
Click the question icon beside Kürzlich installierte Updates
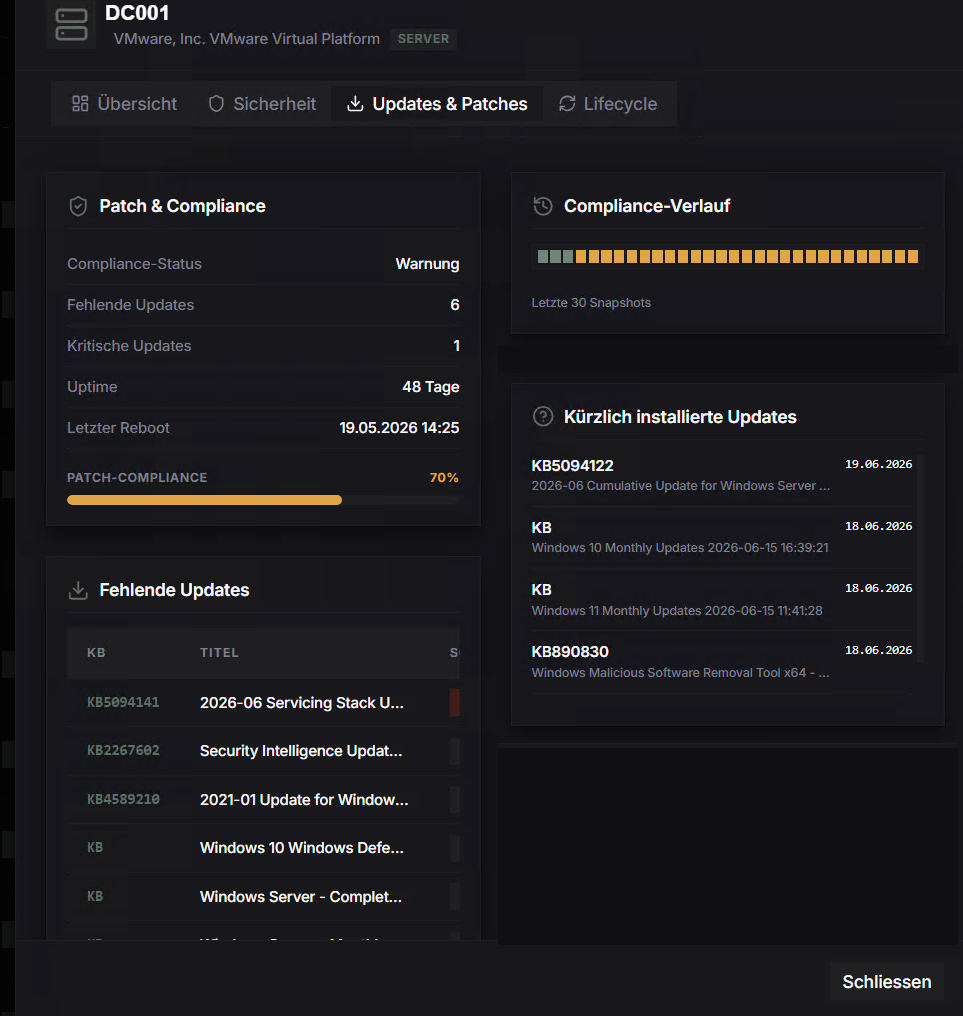[x=543, y=417]
